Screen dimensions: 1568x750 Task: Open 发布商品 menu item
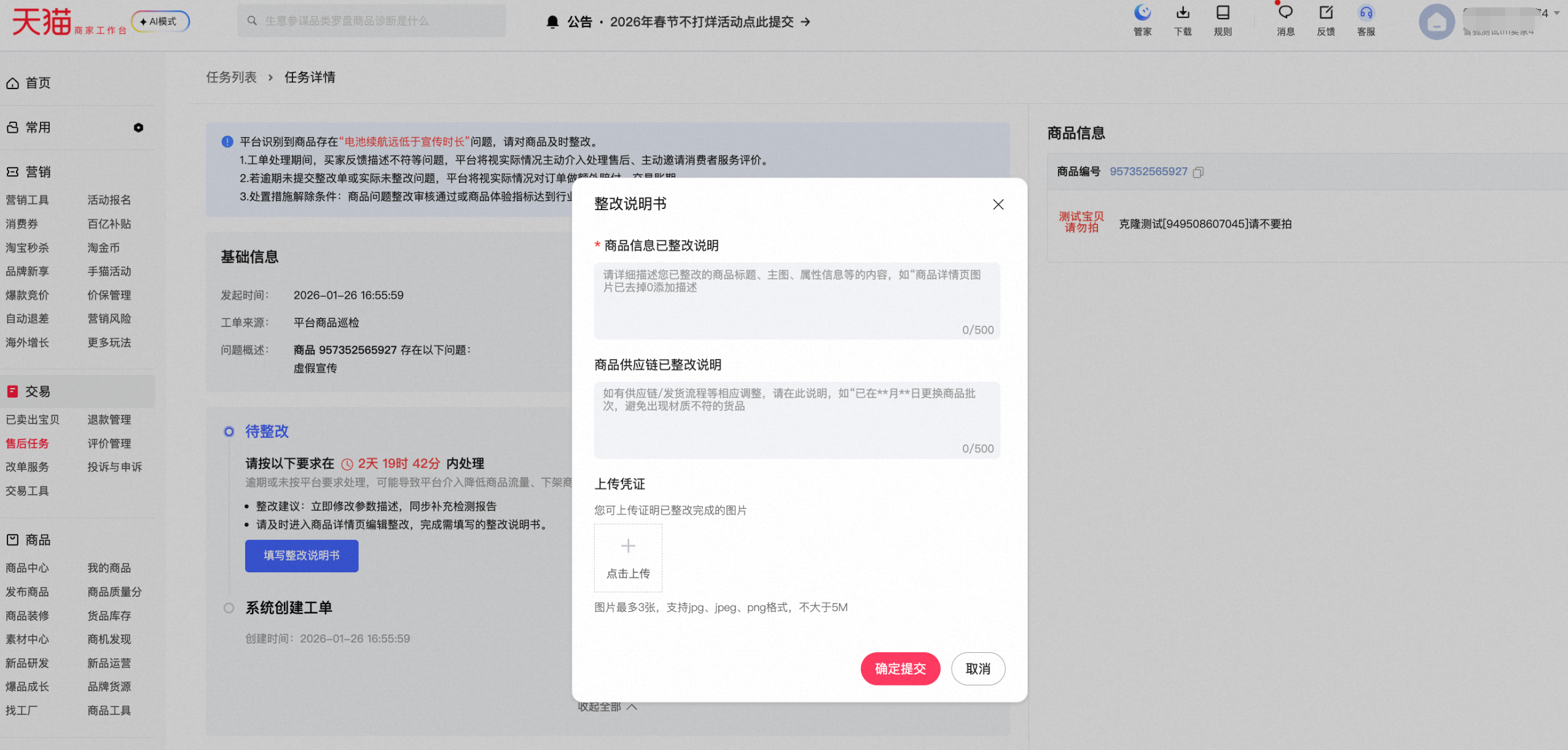[27, 592]
